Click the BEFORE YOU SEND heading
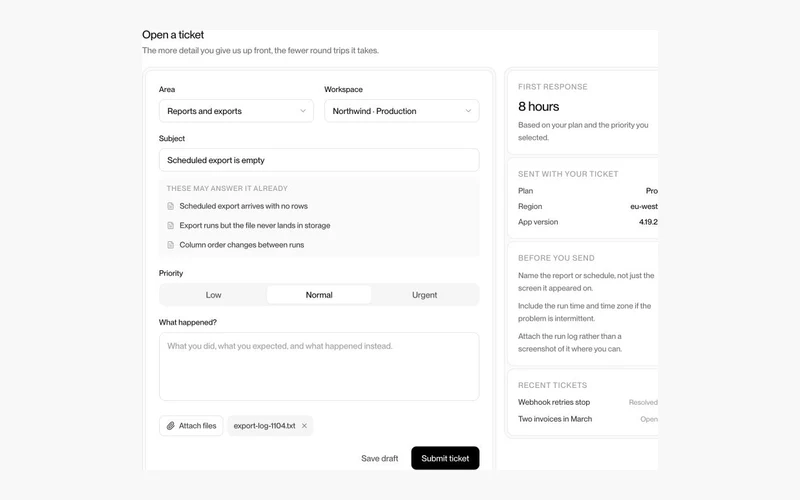Image resolution: width=800 pixels, height=500 pixels. tap(556, 258)
